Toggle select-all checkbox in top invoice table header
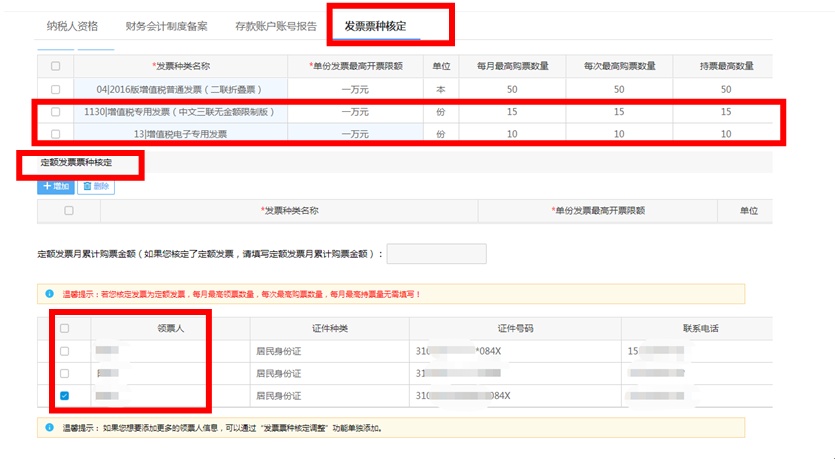835x461 pixels. pyautogui.click(x=55, y=66)
